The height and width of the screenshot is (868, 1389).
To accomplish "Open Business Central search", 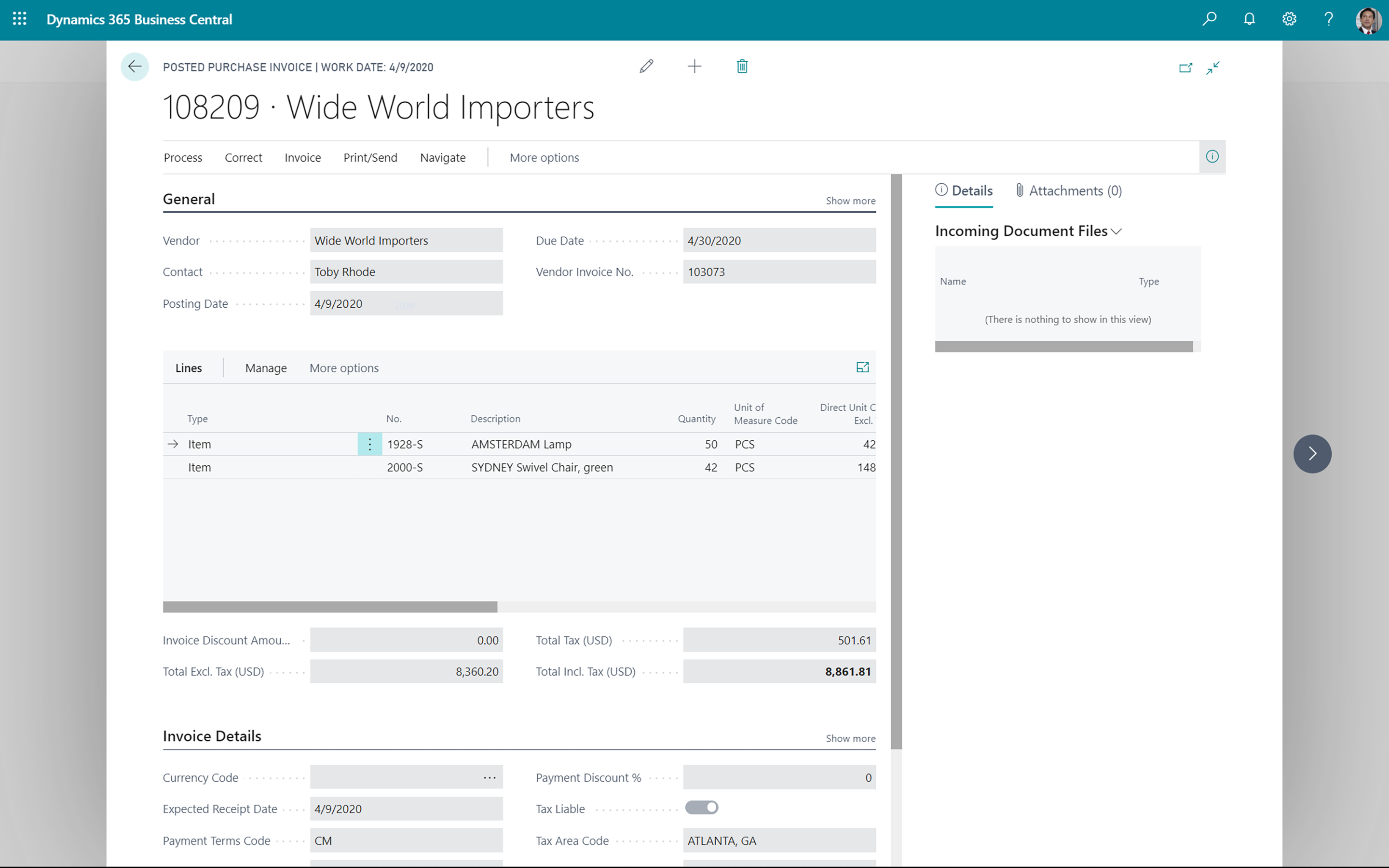I will point(1210,19).
